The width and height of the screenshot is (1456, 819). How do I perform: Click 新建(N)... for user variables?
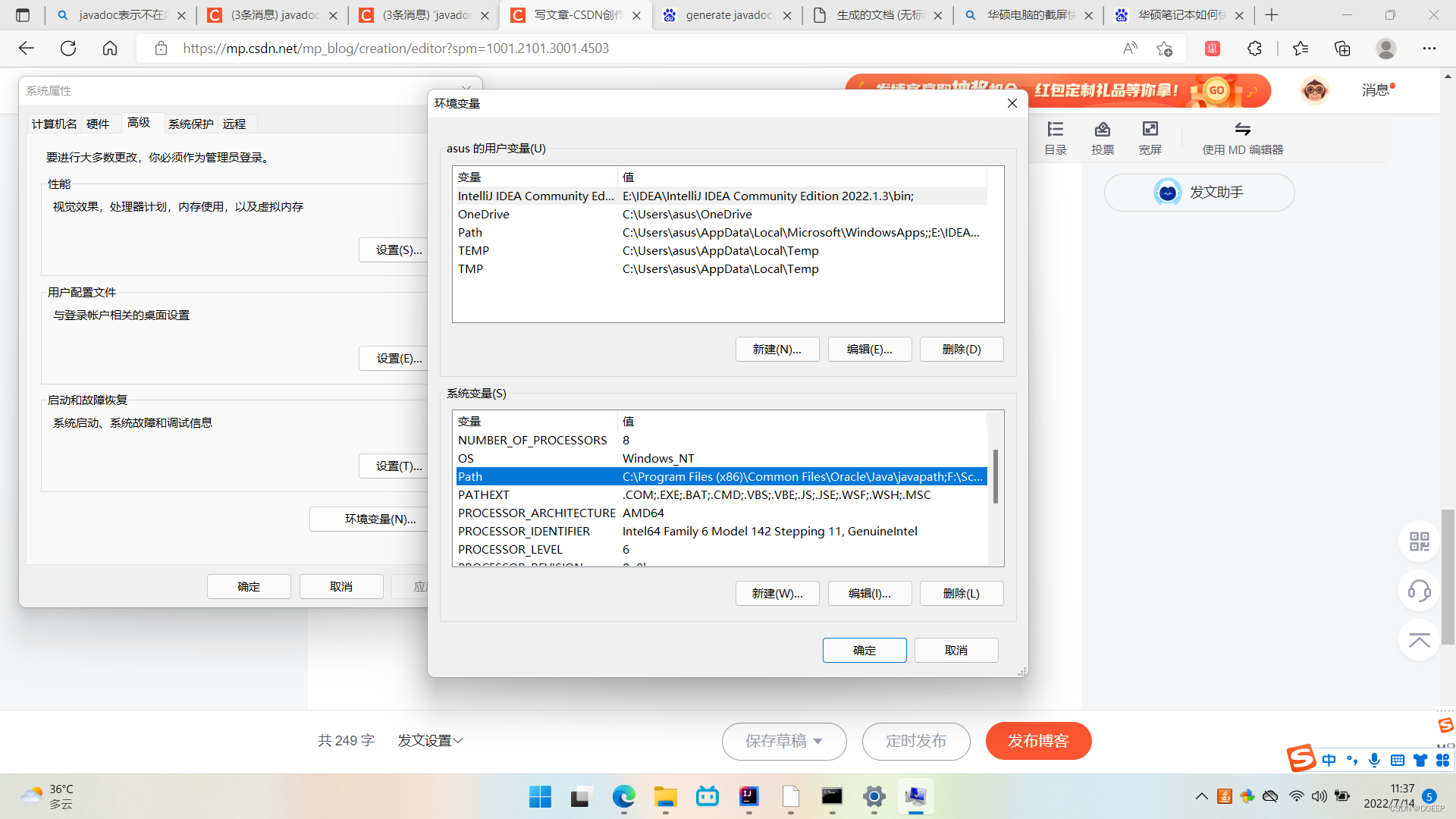point(777,350)
